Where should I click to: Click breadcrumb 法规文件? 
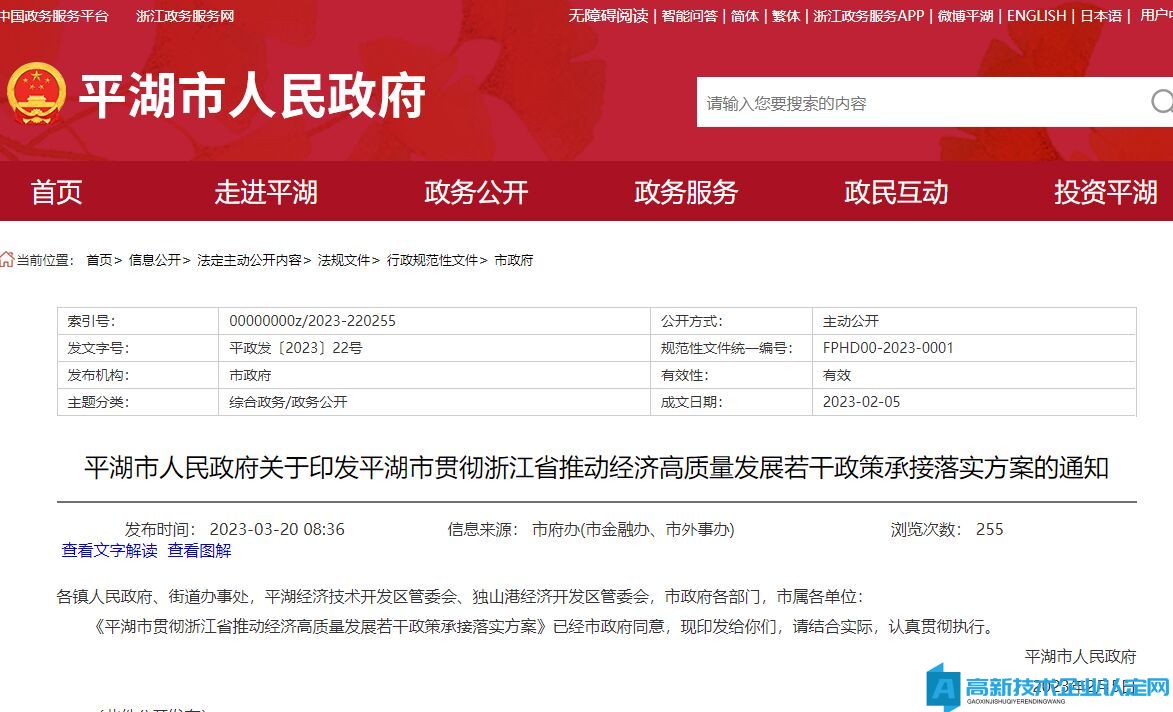pyautogui.click(x=344, y=260)
